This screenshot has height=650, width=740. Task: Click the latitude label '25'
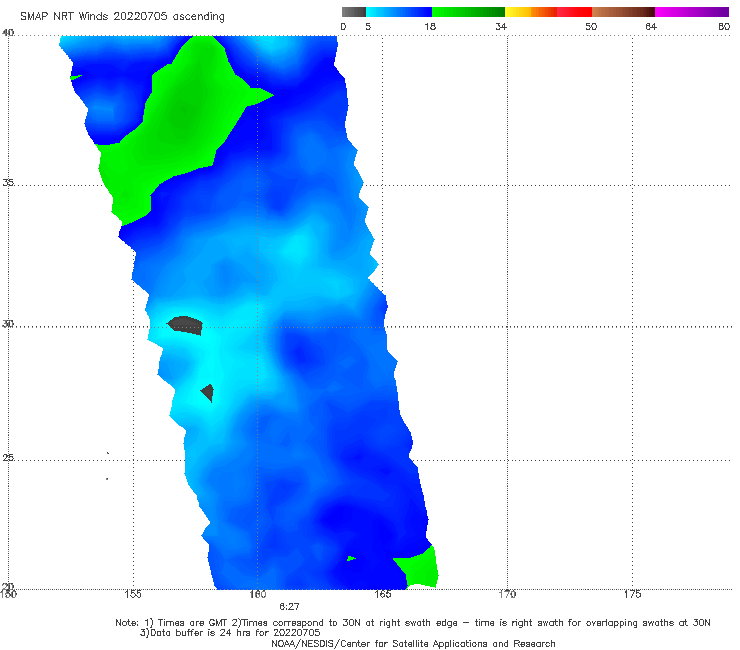click(8, 458)
